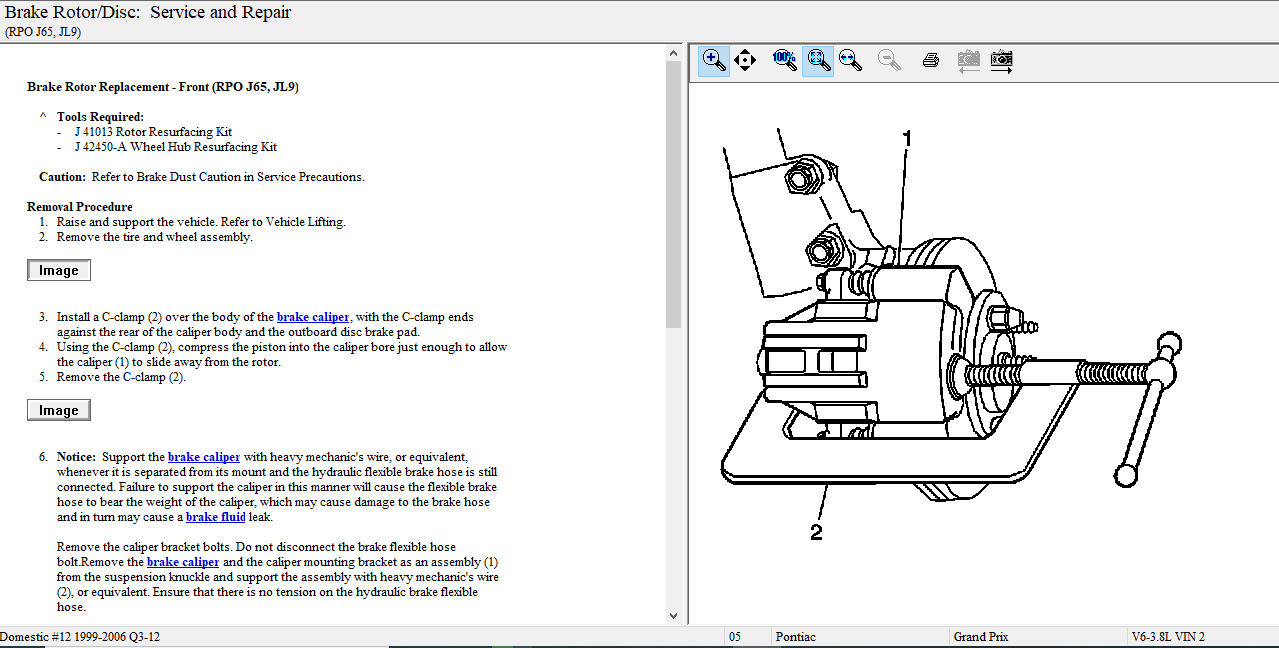This screenshot has height=648, width=1279.
Task: Click the fit to width magnifier
Action: (x=851, y=61)
